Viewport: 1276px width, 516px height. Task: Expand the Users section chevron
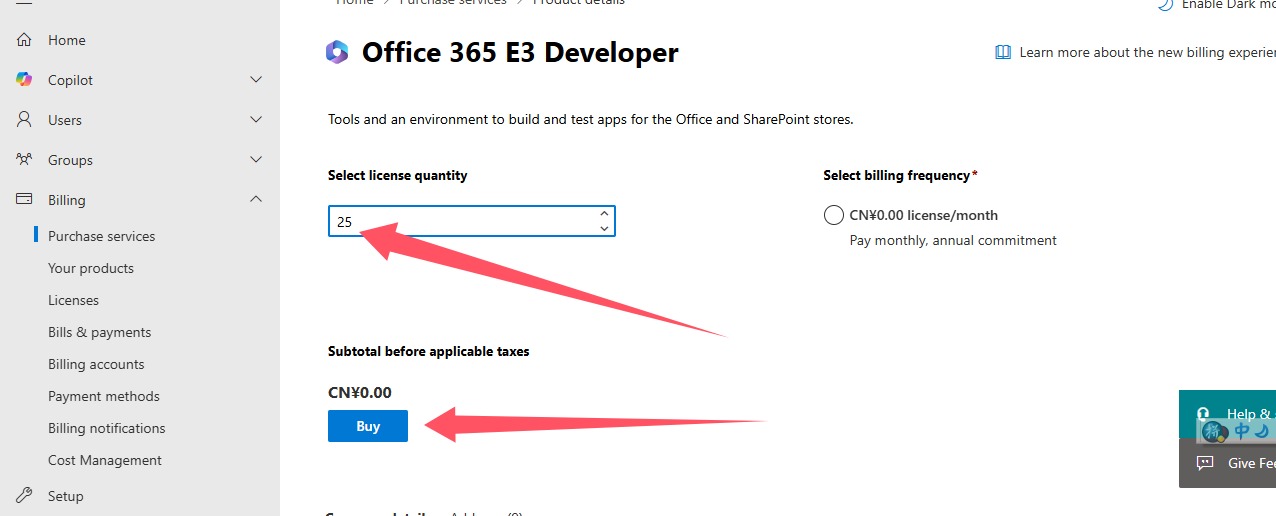(x=256, y=120)
